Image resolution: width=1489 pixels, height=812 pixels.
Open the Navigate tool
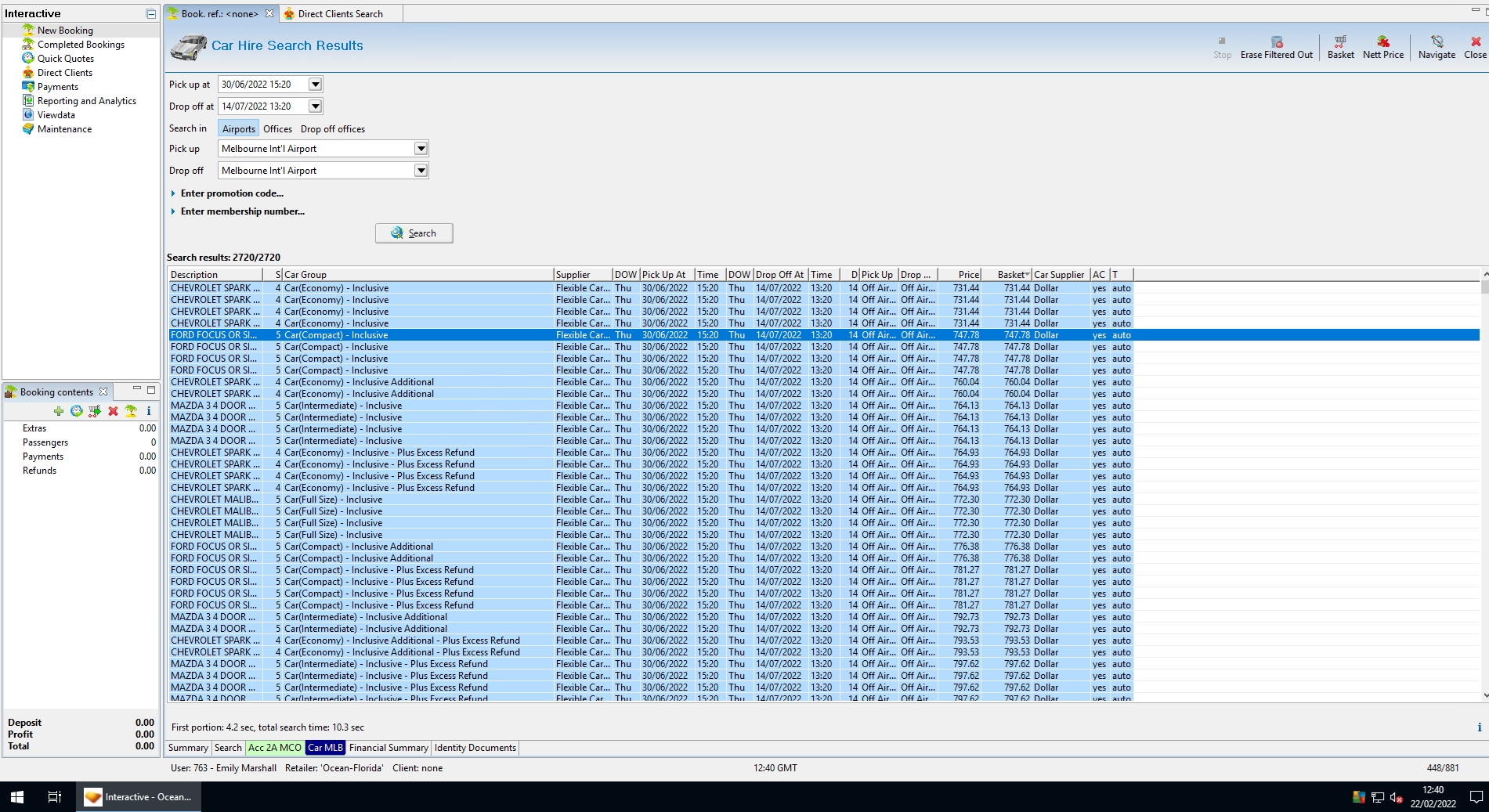(1437, 47)
